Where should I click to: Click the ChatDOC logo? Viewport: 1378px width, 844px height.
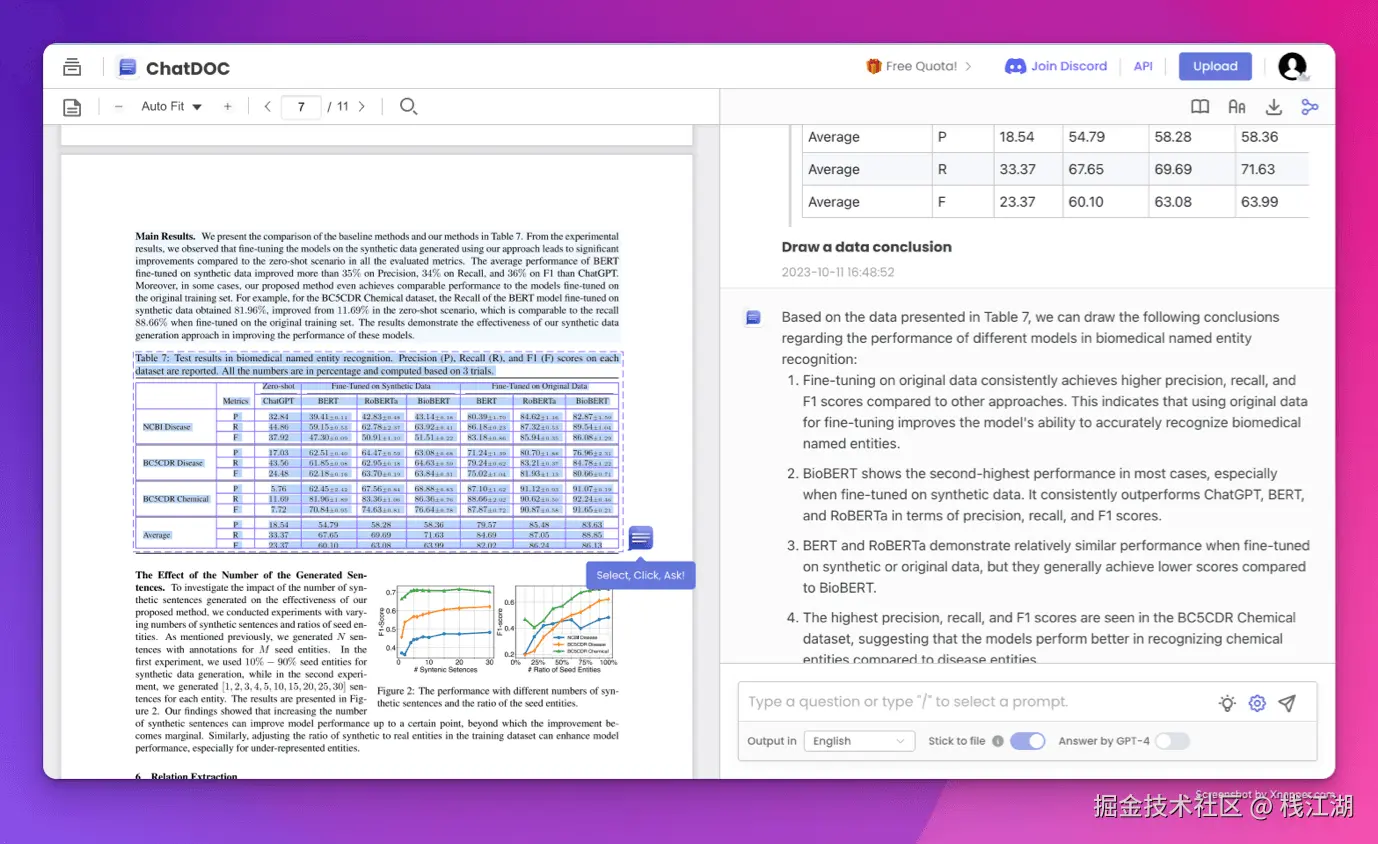pyautogui.click(x=173, y=68)
